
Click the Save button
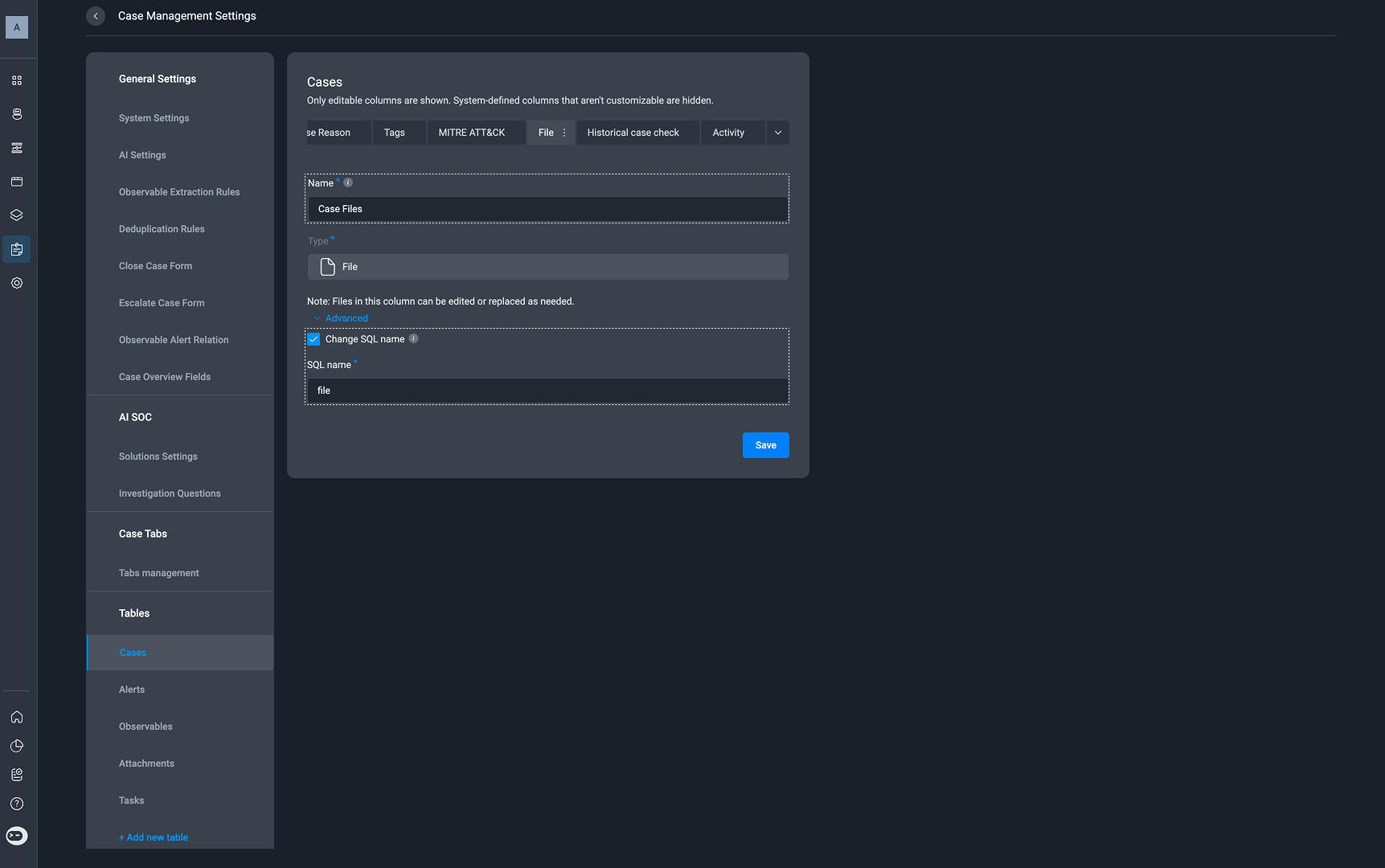pos(766,445)
